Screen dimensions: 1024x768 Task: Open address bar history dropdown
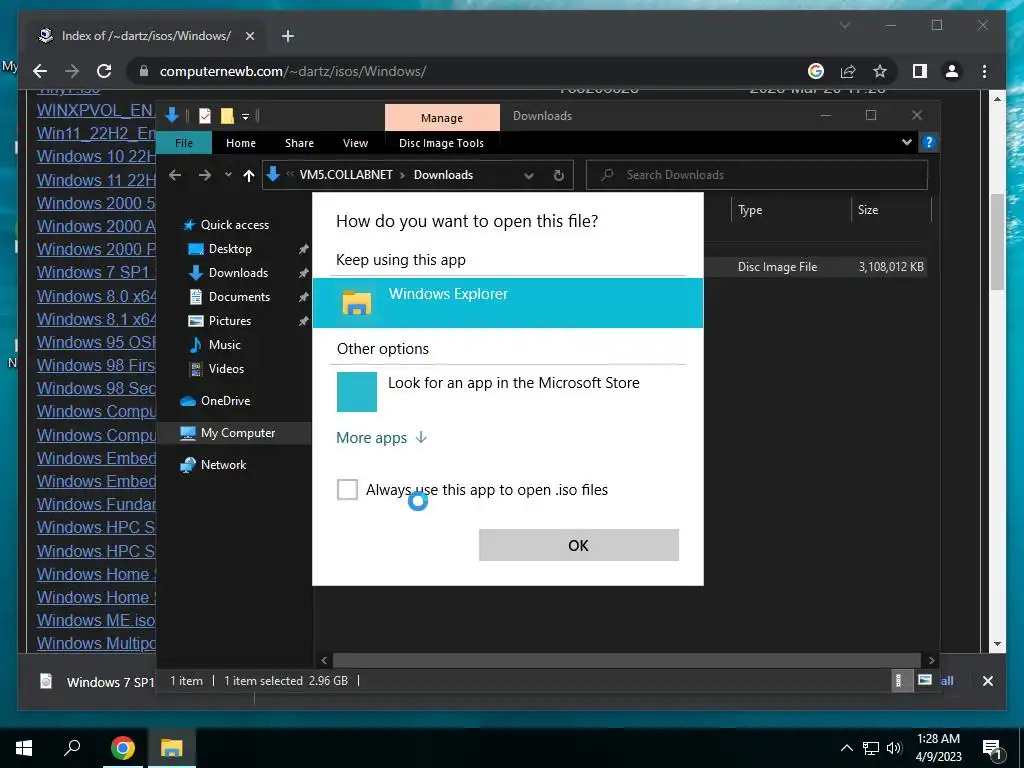(x=529, y=175)
